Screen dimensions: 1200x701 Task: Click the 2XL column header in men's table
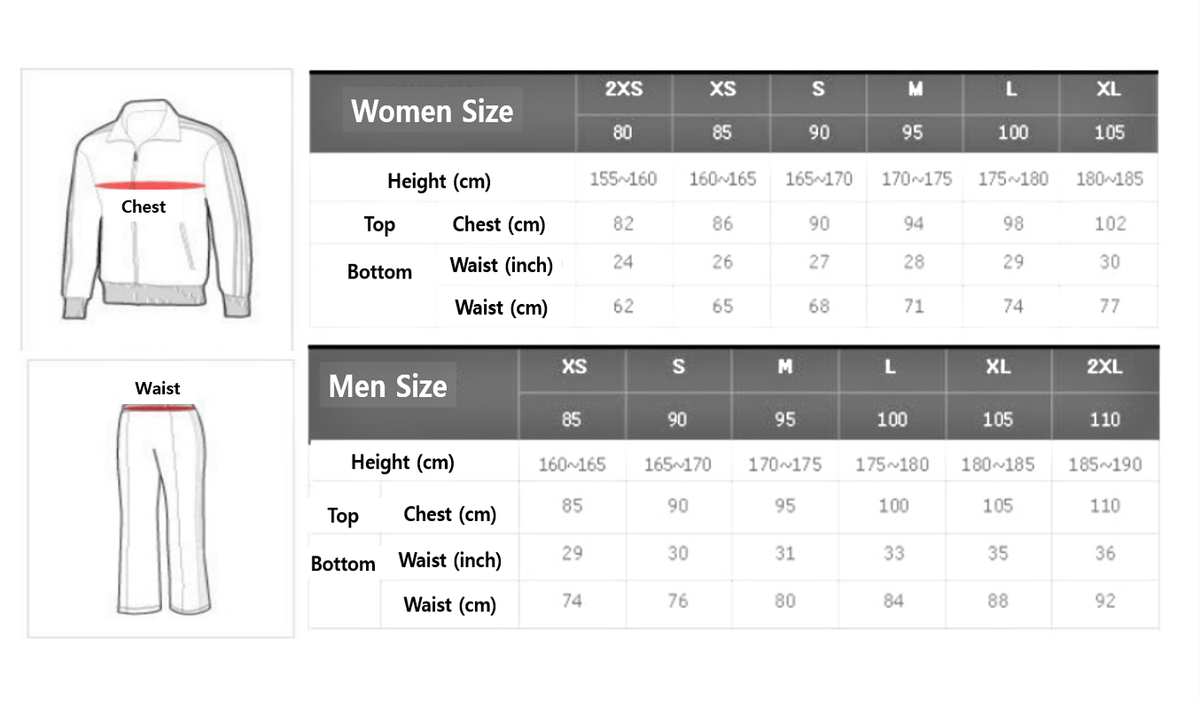point(1105,367)
